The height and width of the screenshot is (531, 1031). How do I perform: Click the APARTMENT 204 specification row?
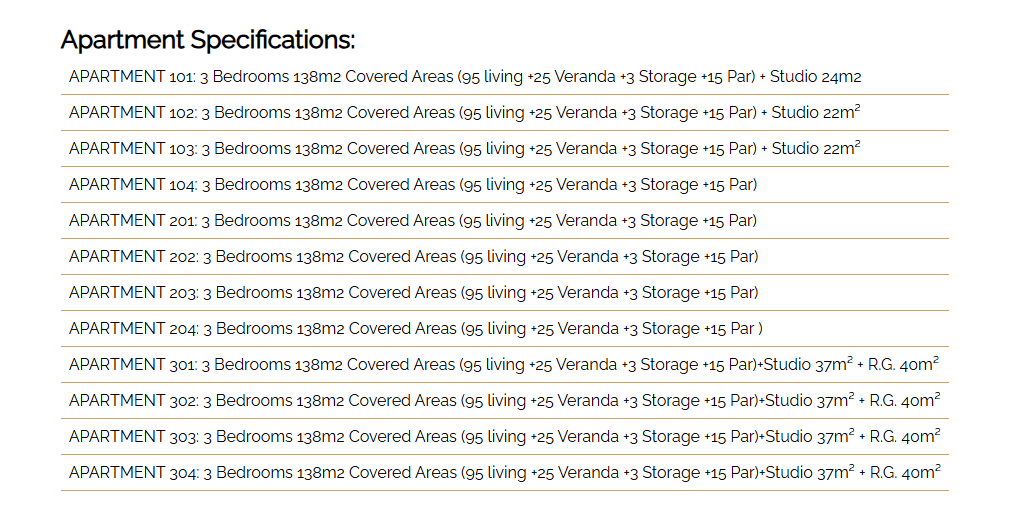tap(413, 329)
